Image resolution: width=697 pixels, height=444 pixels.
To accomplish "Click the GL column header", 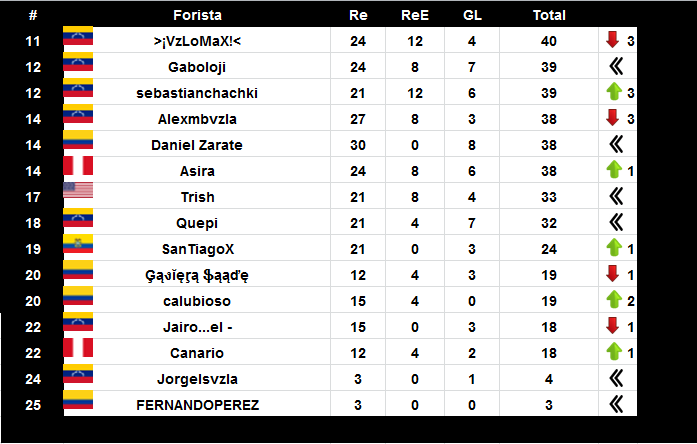I will pos(472,15).
